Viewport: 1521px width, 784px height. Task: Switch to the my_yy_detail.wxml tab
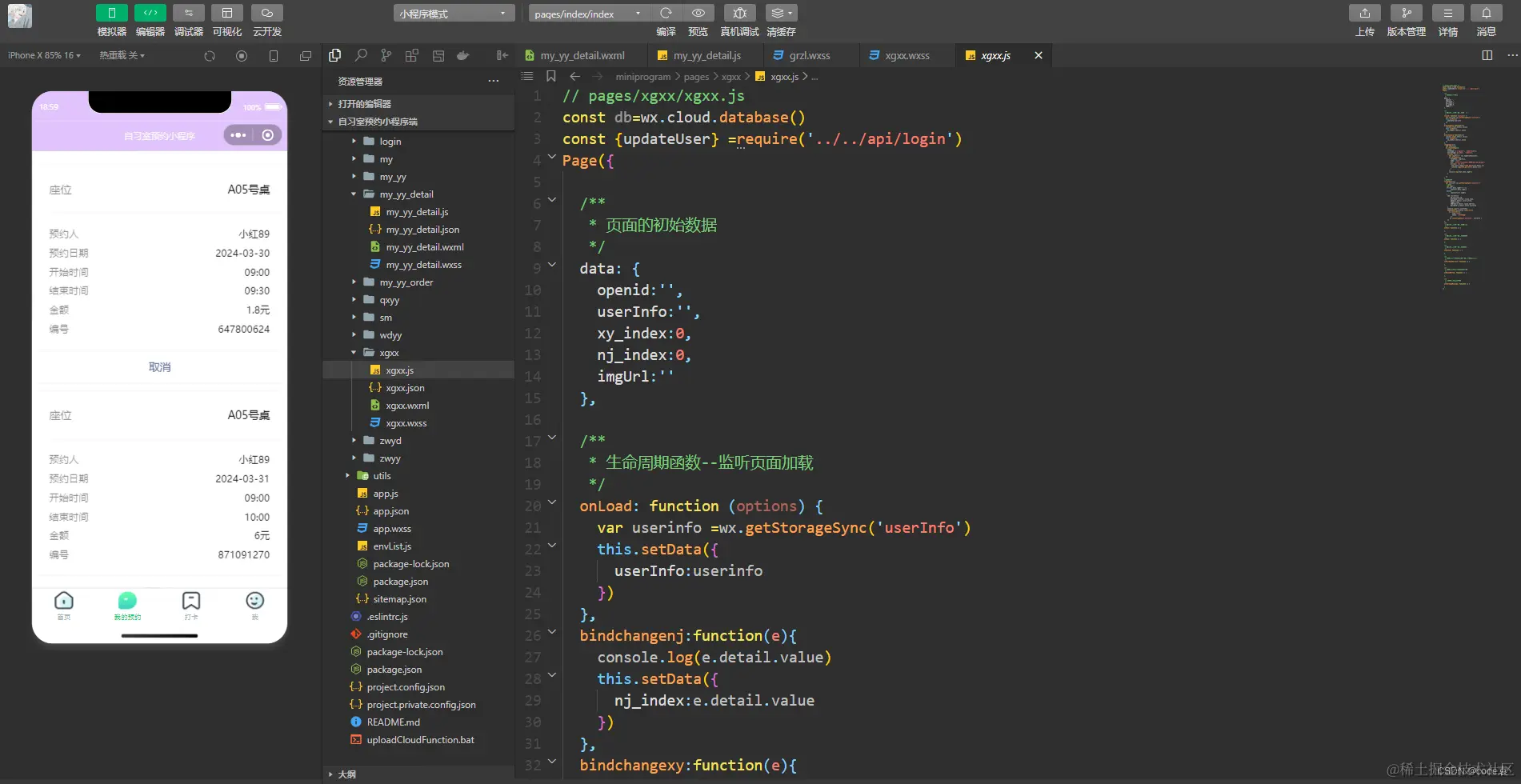coord(582,55)
